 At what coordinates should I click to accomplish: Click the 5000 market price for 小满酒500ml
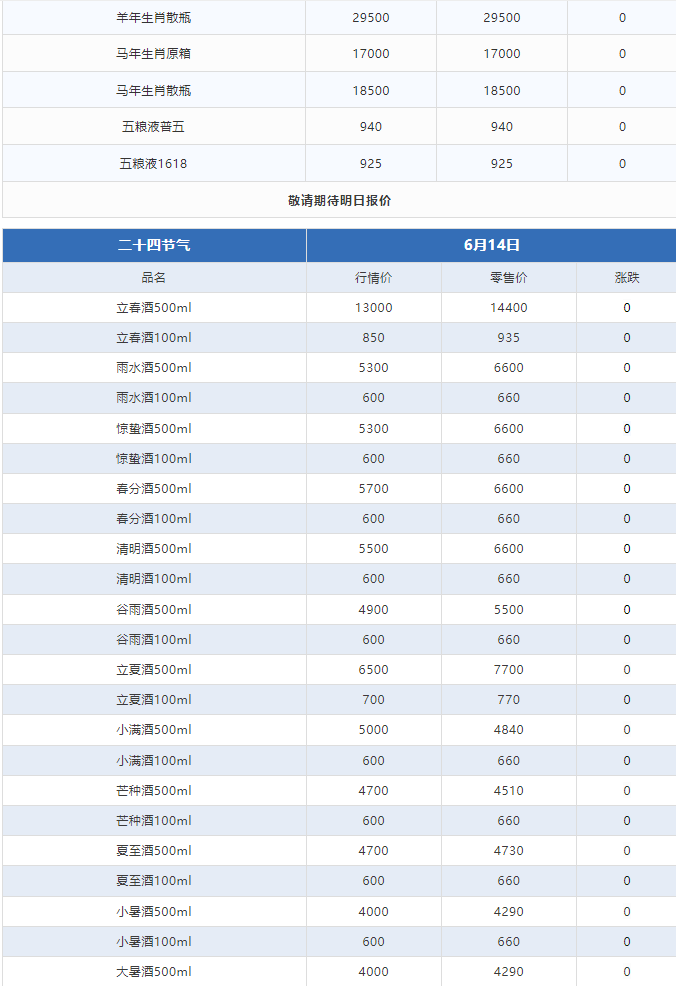pyautogui.click(x=374, y=729)
